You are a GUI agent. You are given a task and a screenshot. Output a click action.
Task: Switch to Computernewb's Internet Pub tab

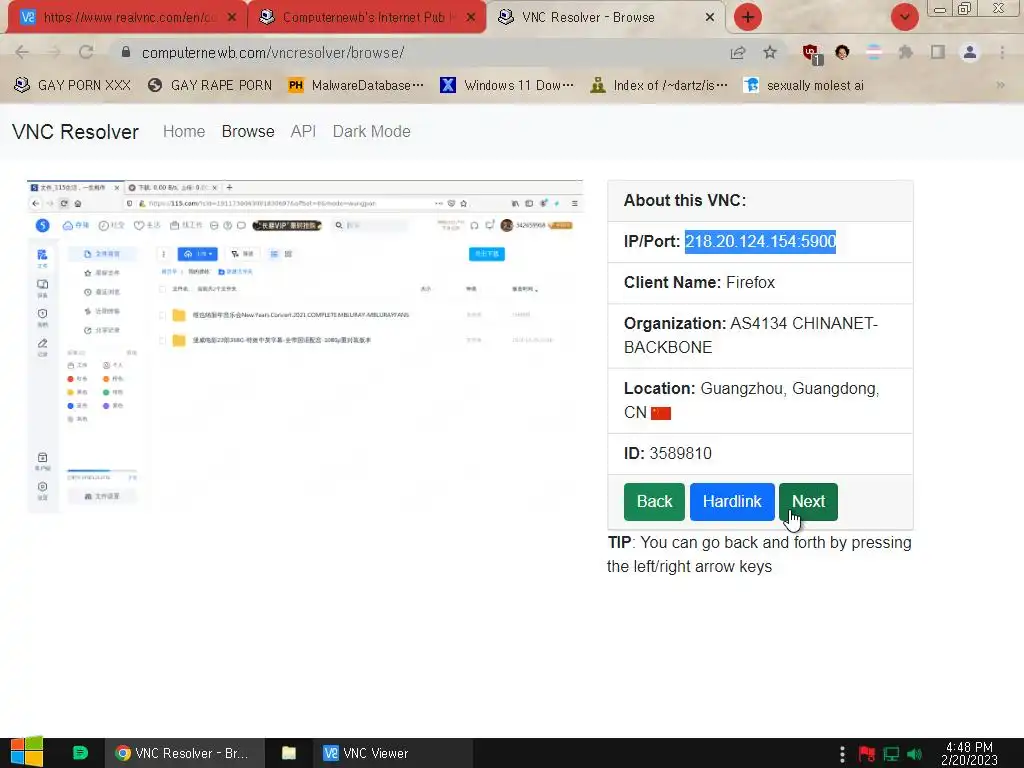point(366,18)
